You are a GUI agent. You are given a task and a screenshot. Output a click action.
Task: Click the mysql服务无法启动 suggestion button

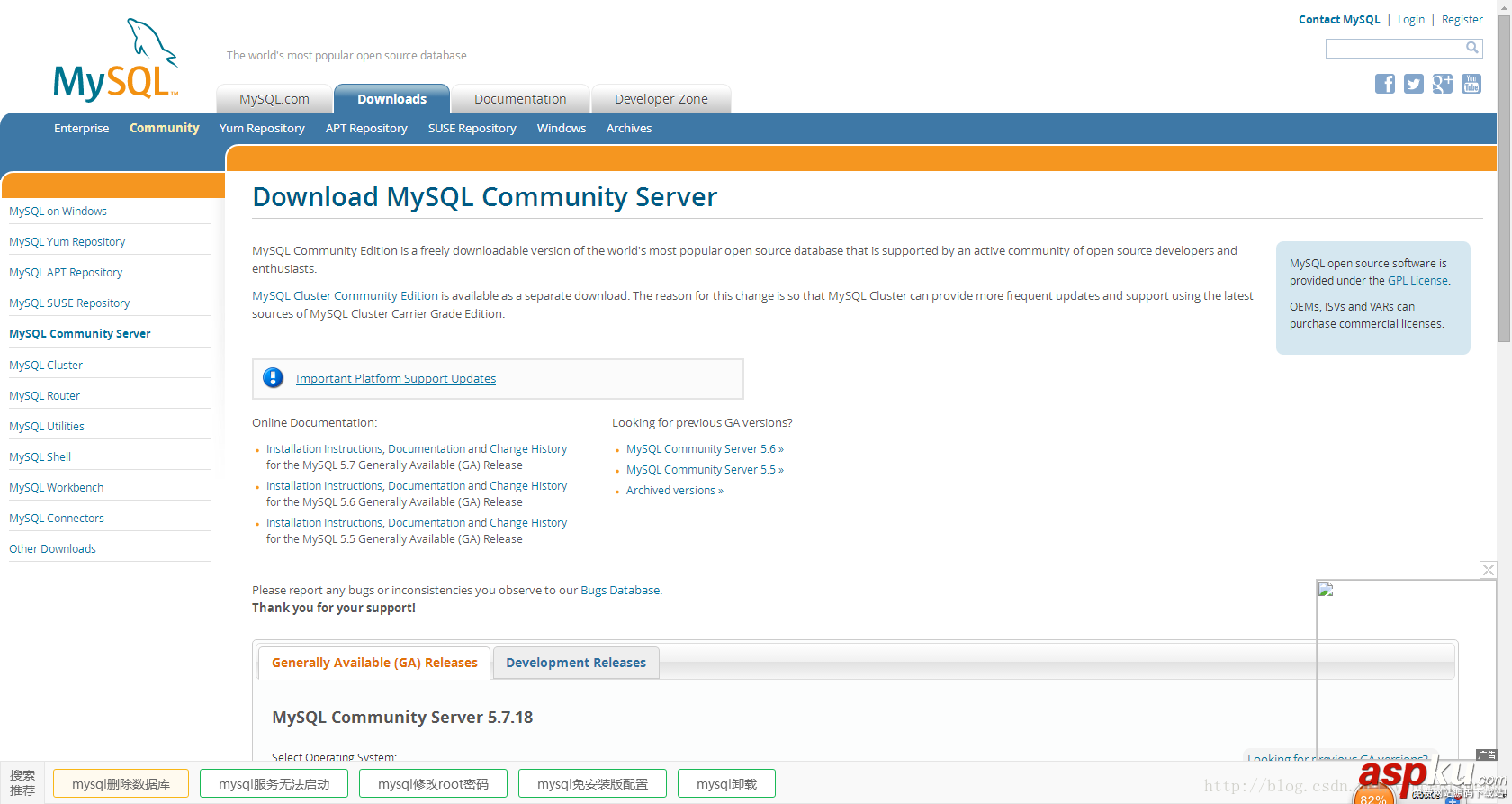click(x=274, y=784)
